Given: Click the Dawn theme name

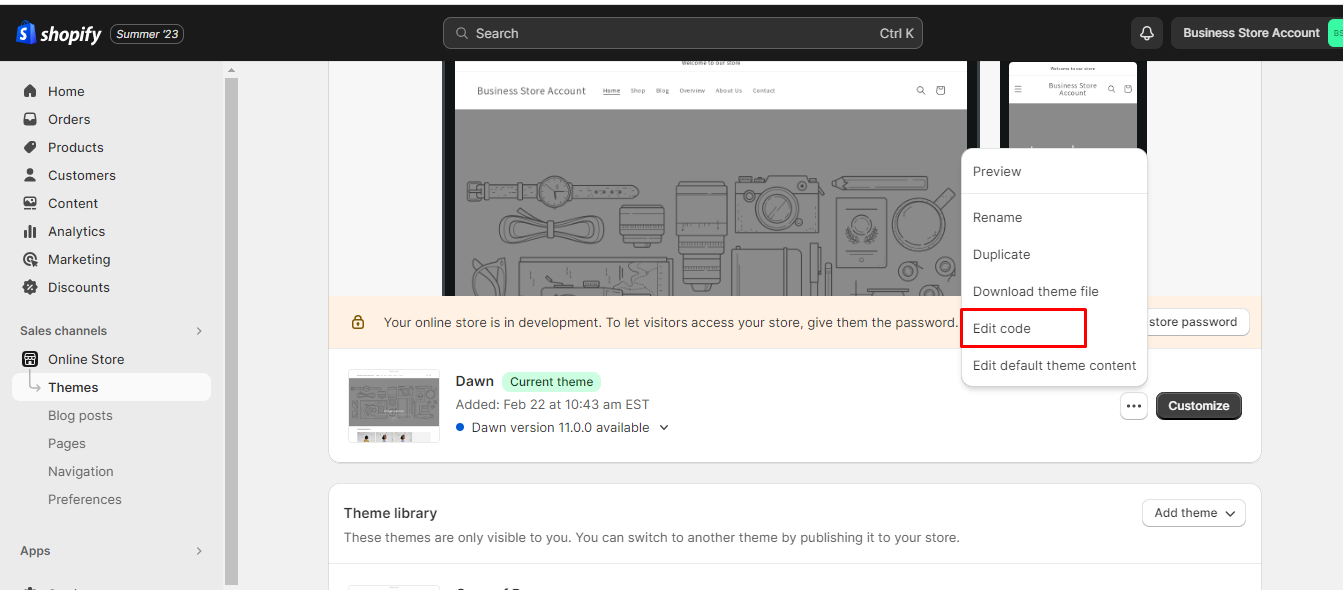Looking at the screenshot, I should point(475,381).
